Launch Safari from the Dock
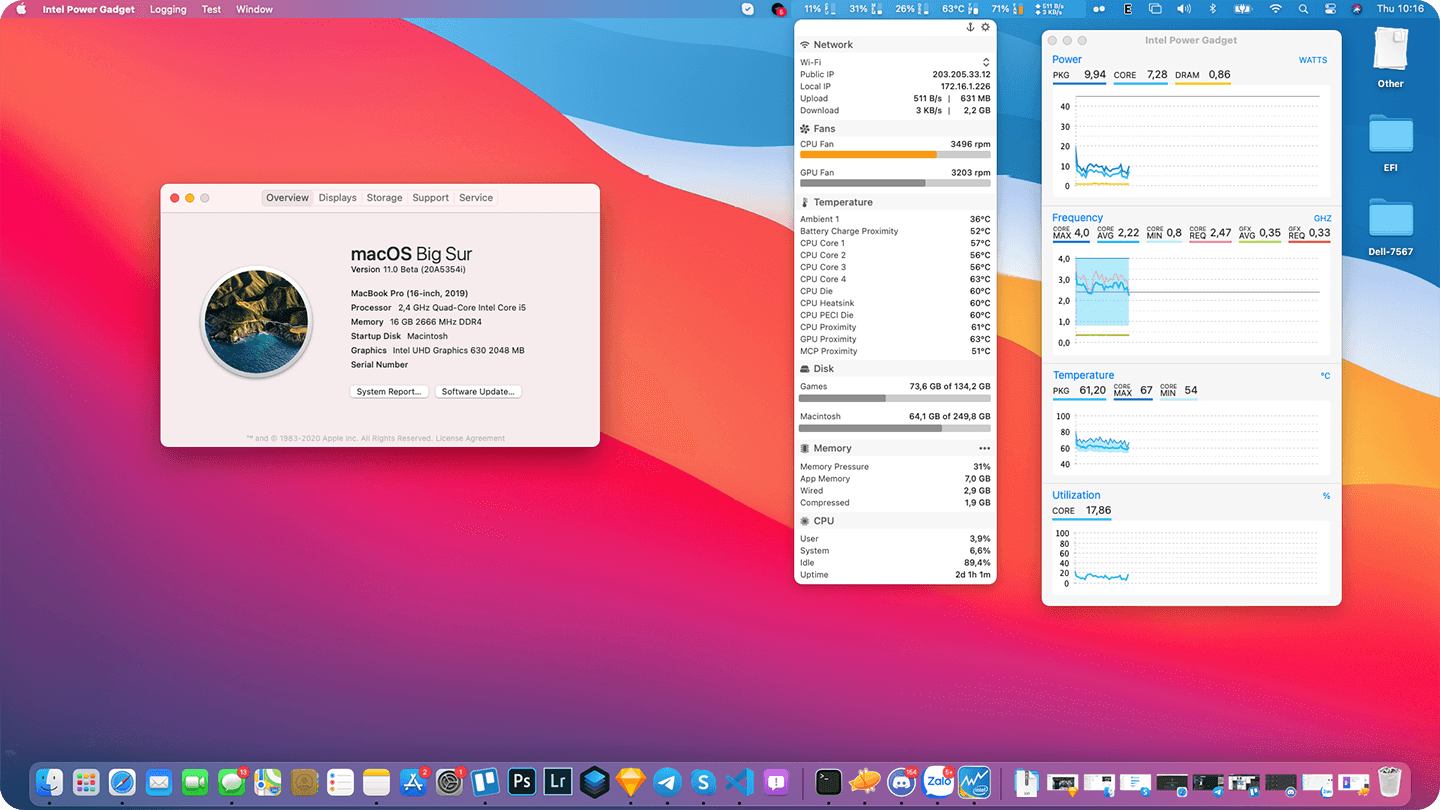Viewport: 1440px width, 810px height. point(122,782)
